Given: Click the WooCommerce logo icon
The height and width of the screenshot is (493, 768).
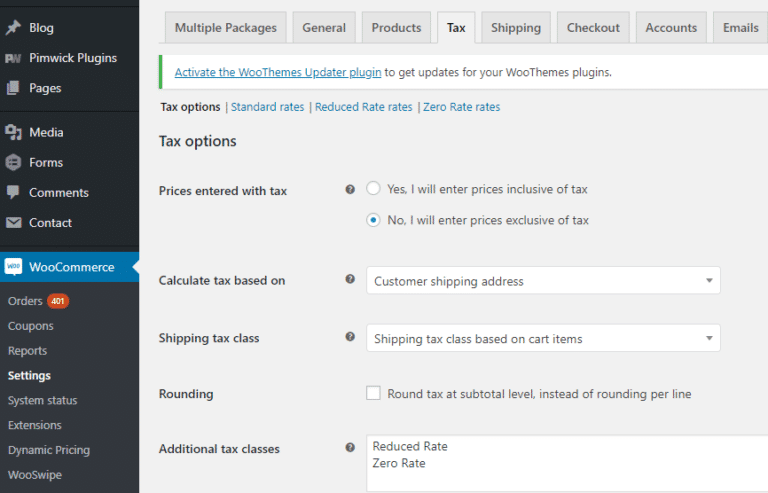Looking at the screenshot, I should tap(13, 267).
